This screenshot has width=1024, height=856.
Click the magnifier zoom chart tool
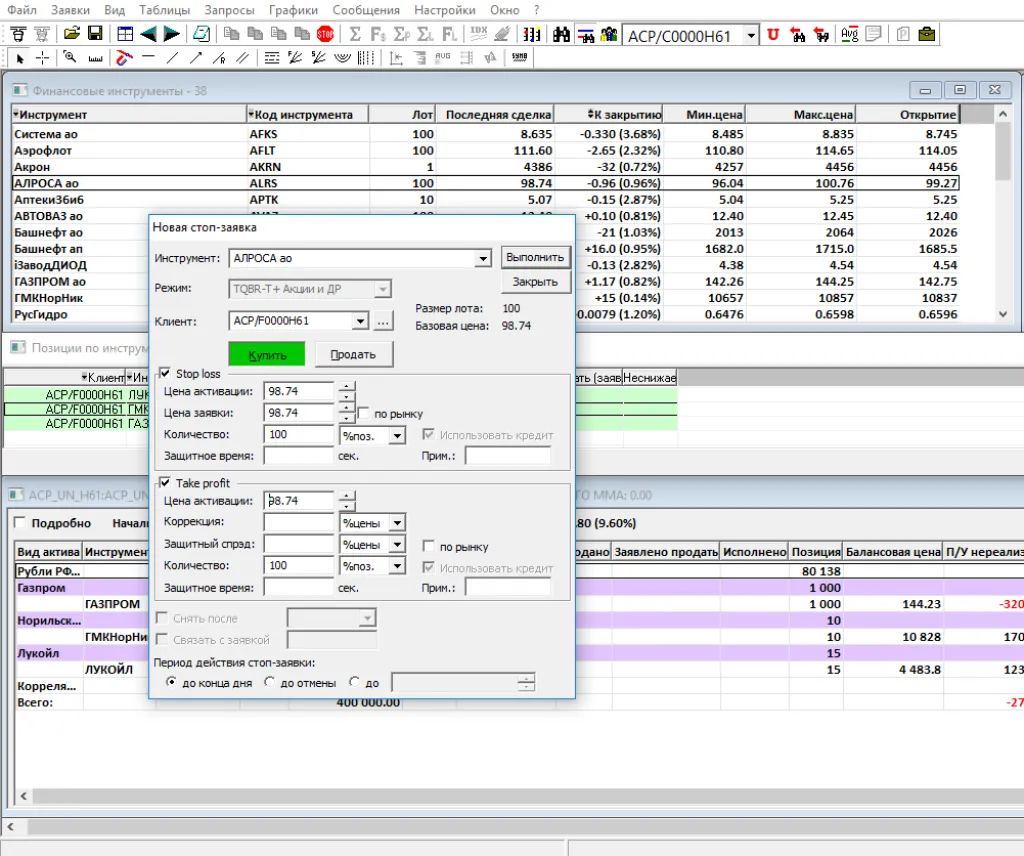[71, 57]
